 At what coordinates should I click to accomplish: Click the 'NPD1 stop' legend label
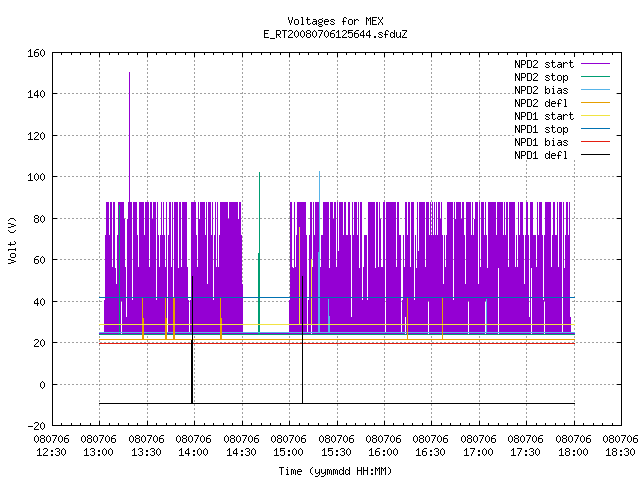click(x=541, y=129)
